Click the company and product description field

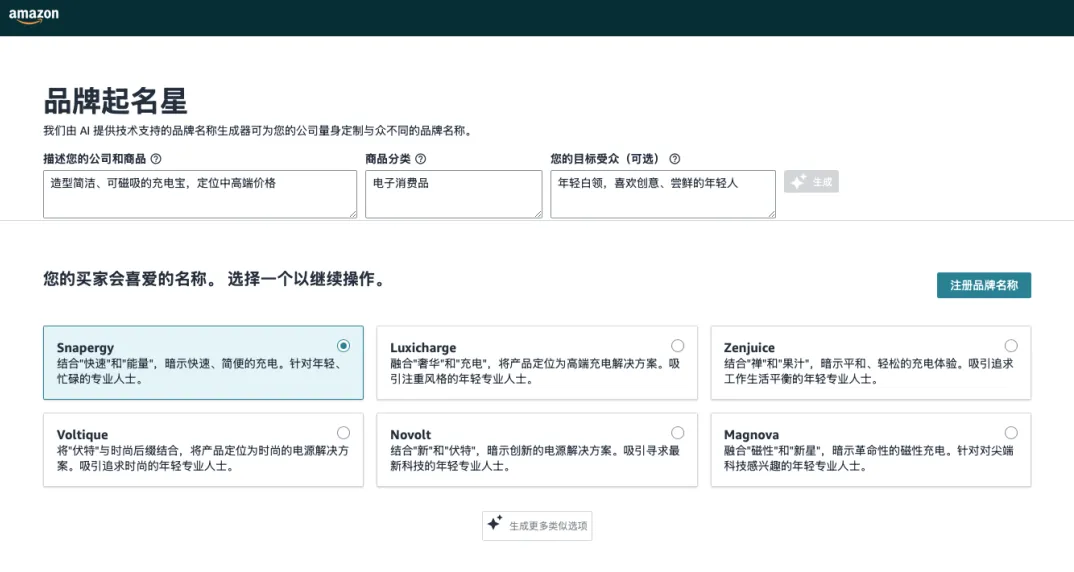pyautogui.click(x=199, y=193)
